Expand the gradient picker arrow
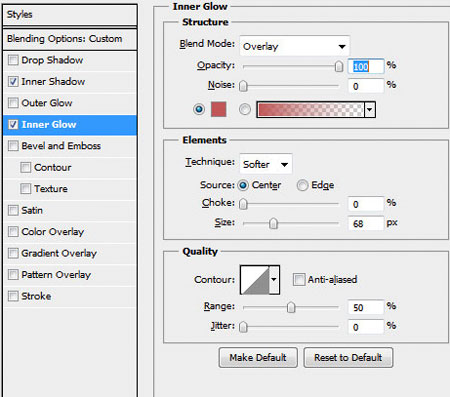 click(370, 109)
